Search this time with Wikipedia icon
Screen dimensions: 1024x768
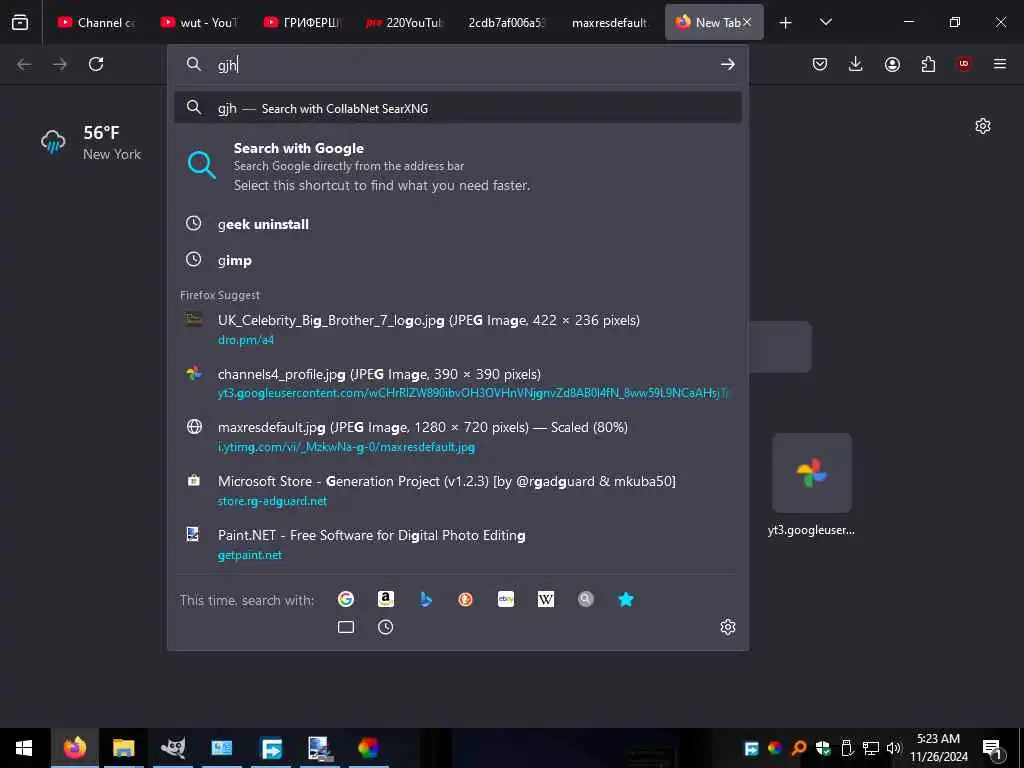point(546,599)
